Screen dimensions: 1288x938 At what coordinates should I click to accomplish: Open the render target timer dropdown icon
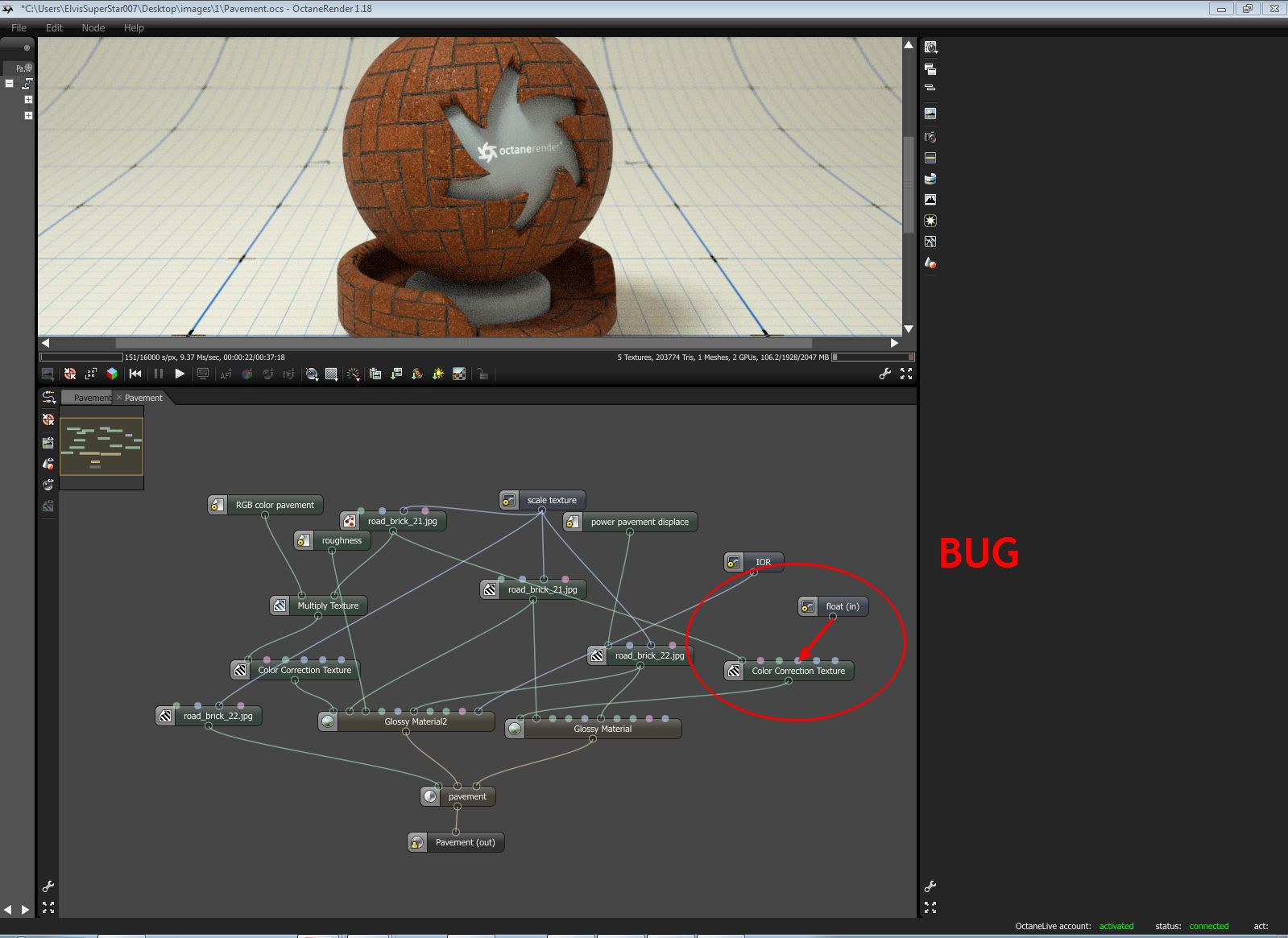point(930,48)
